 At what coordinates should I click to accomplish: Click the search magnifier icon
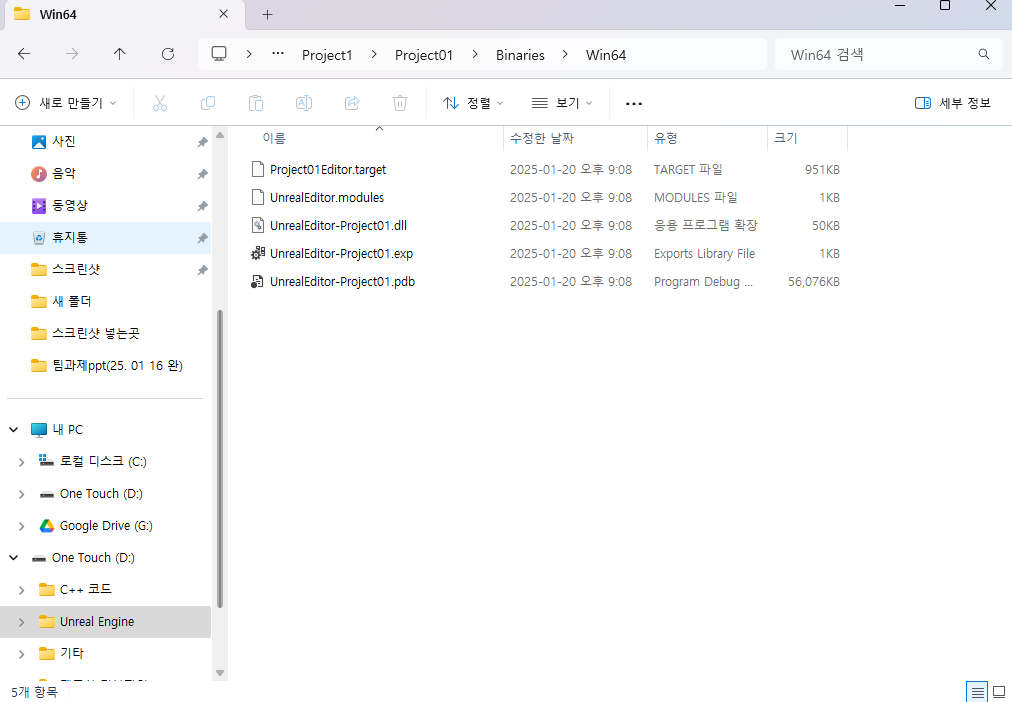tap(984, 54)
